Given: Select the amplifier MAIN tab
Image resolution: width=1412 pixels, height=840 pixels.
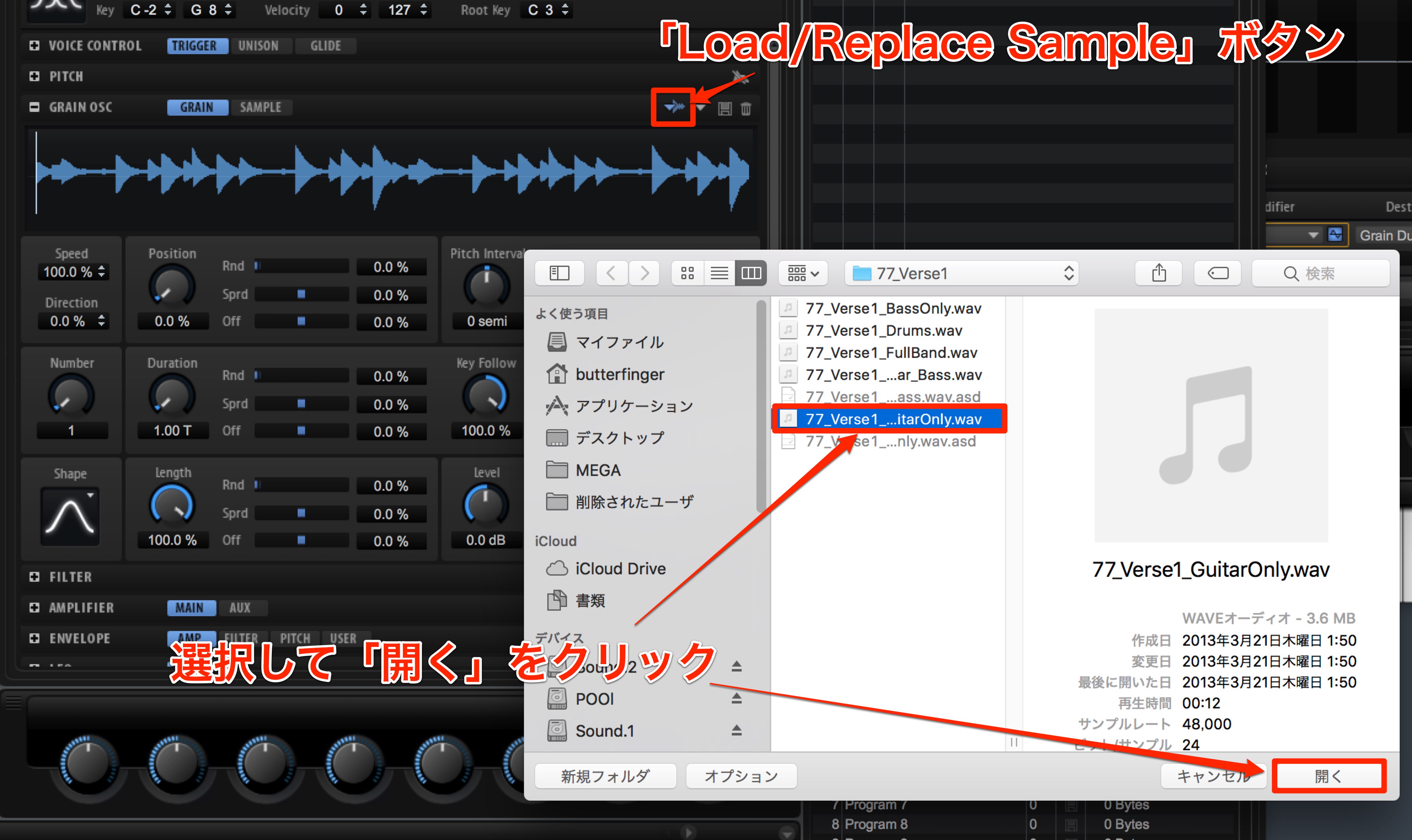Looking at the screenshot, I should (191, 607).
